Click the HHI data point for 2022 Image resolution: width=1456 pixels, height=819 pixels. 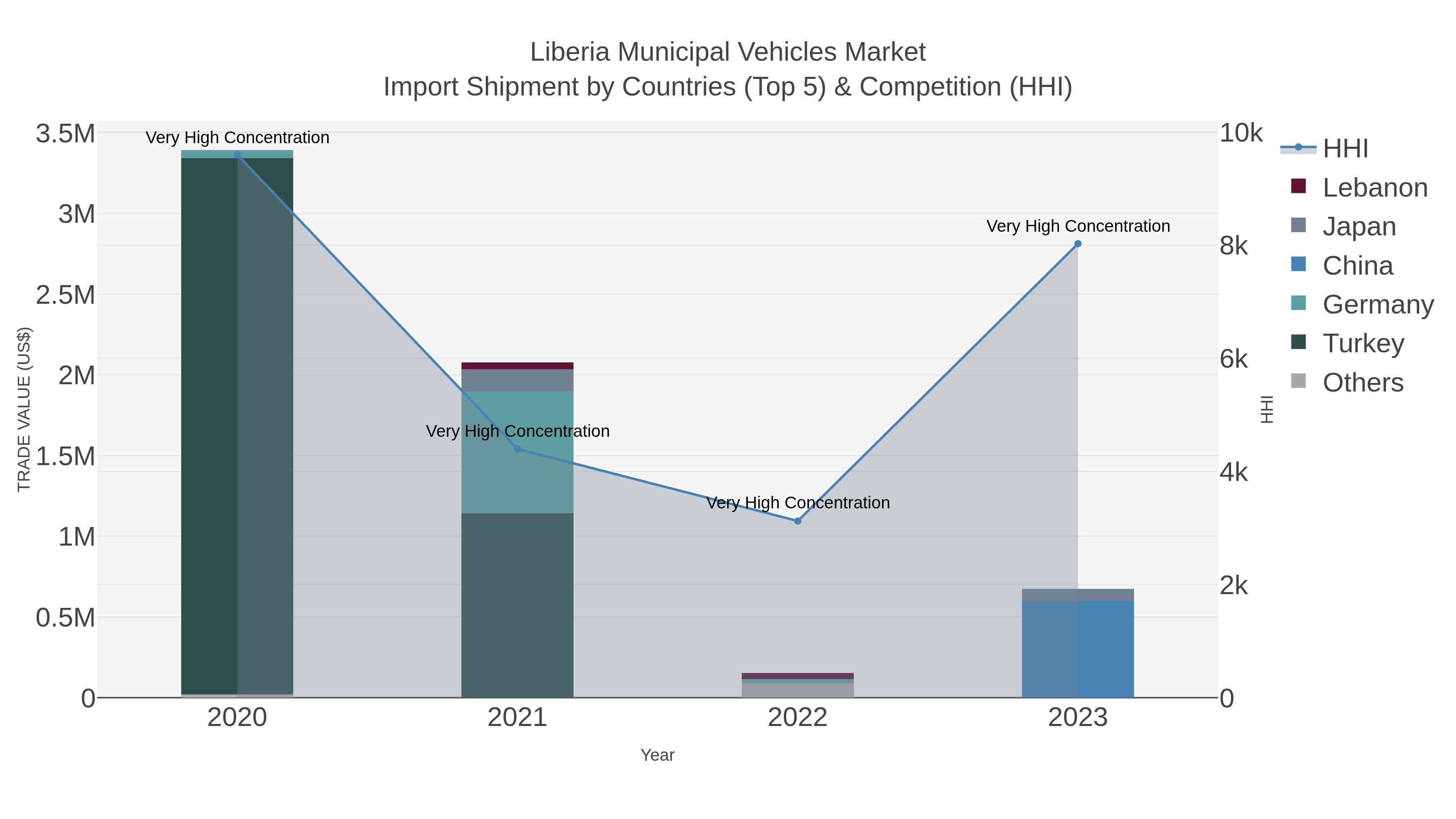(x=798, y=521)
